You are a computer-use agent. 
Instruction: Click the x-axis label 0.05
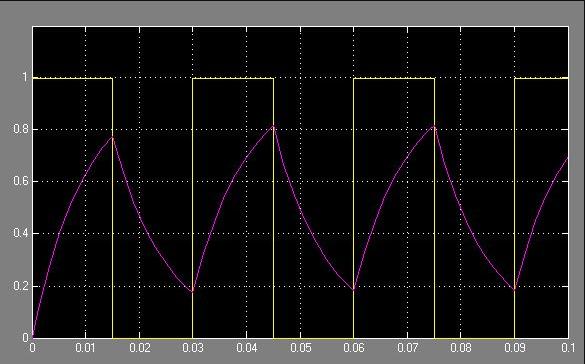301,348
